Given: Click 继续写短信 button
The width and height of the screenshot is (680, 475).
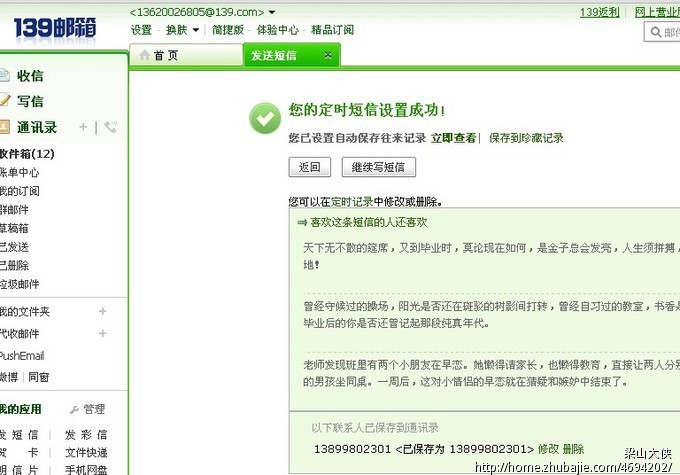Looking at the screenshot, I should point(379,167).
